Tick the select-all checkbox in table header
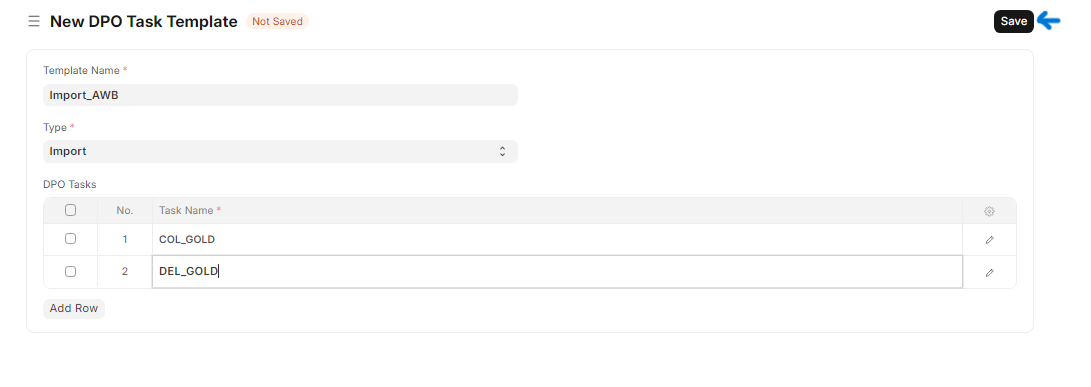The width and height of the screenshot is (1091, 387). tap(70, 210)
